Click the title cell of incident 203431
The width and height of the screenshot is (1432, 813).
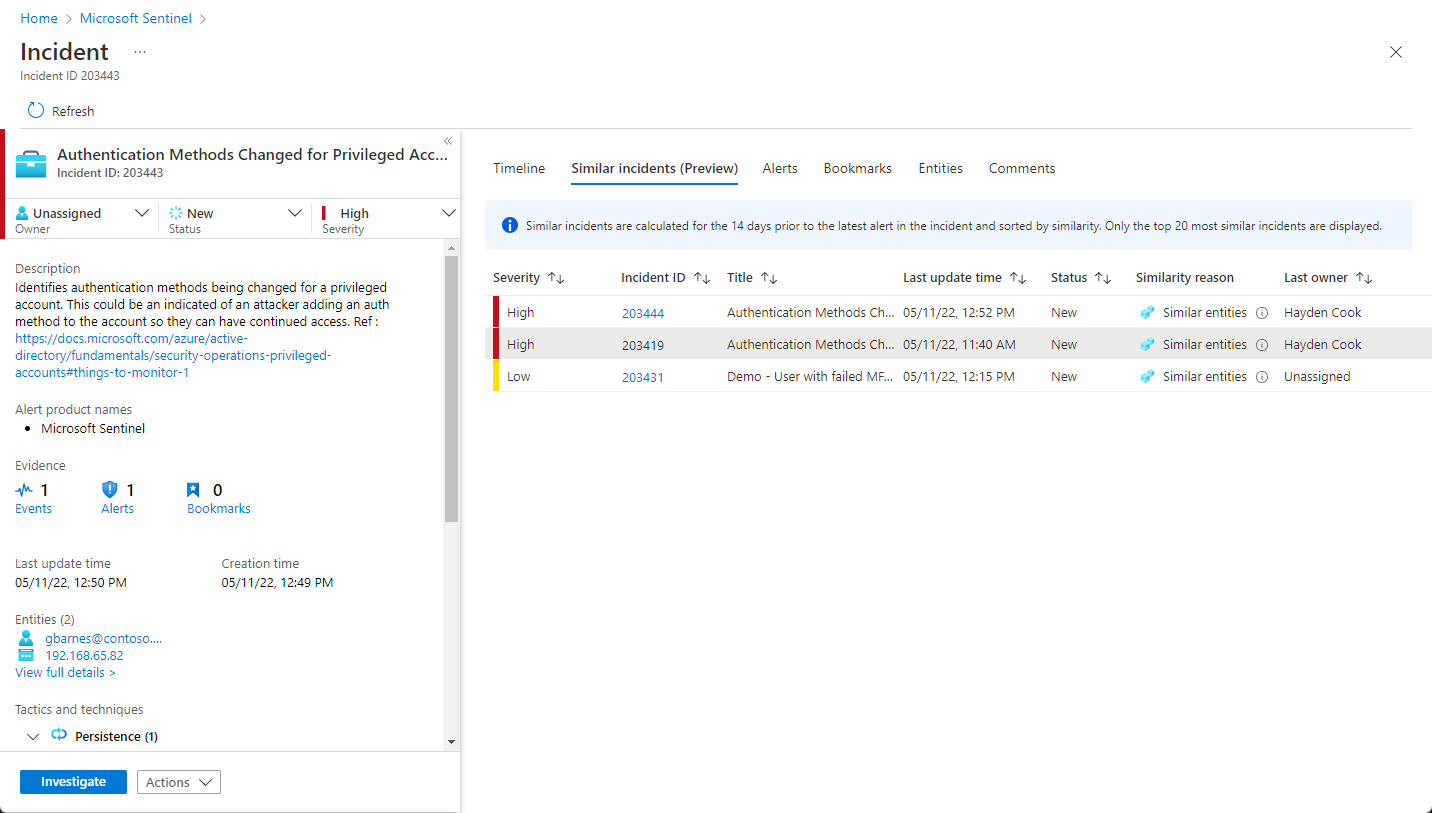click(811, 377)
